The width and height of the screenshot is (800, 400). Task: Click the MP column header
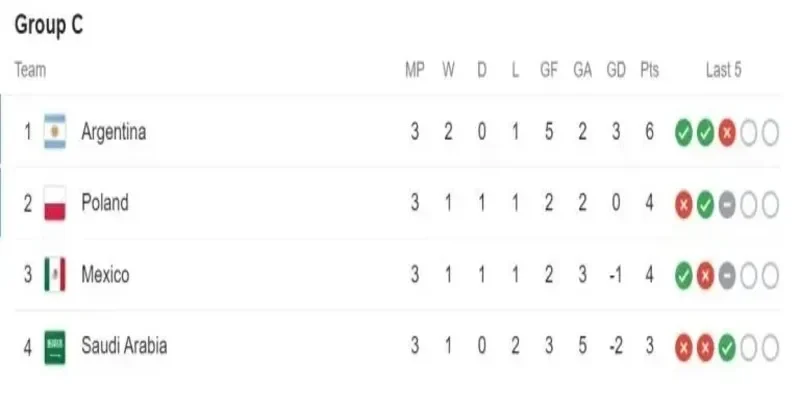[414, 71]
